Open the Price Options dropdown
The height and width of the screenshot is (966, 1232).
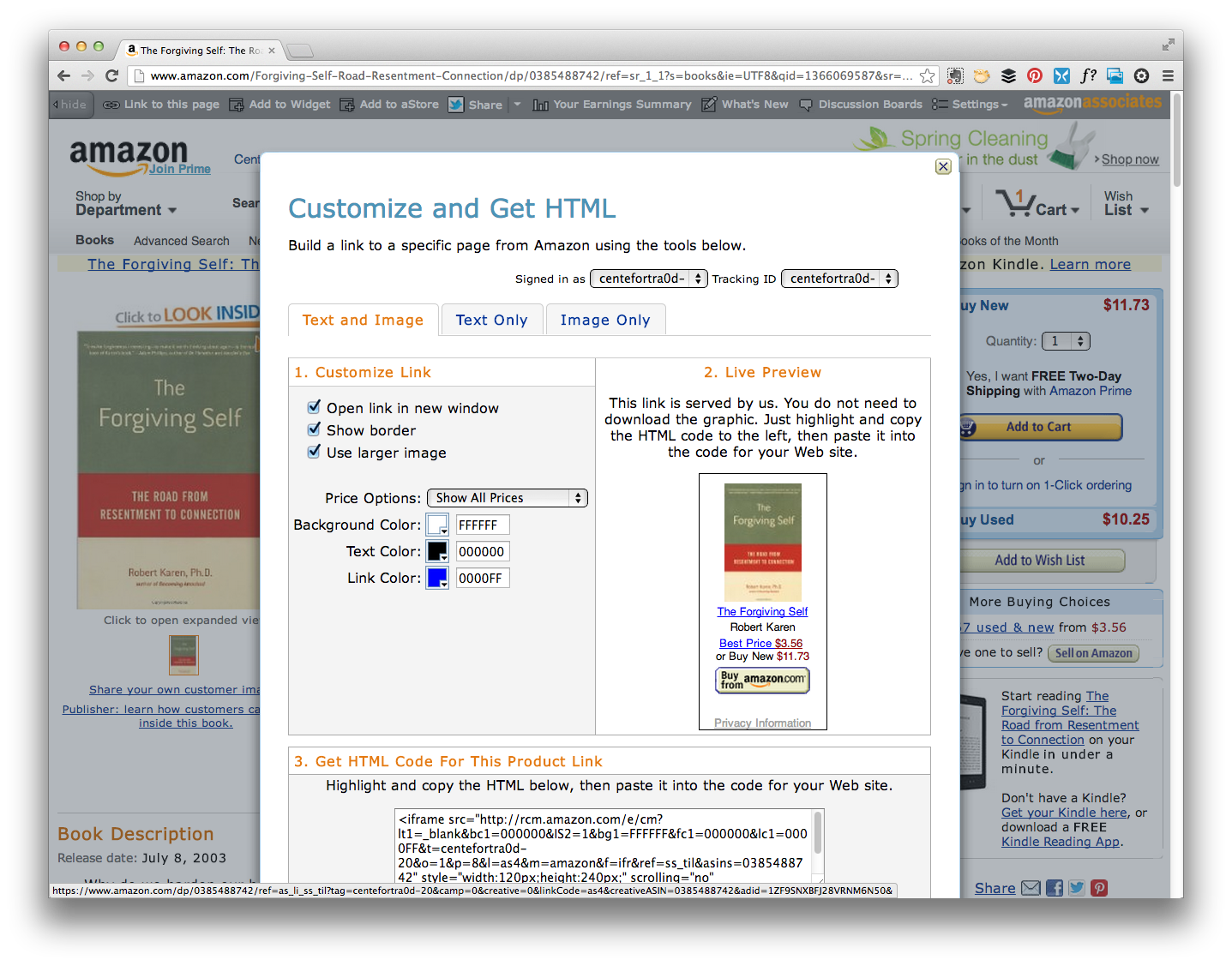(507, 498)
